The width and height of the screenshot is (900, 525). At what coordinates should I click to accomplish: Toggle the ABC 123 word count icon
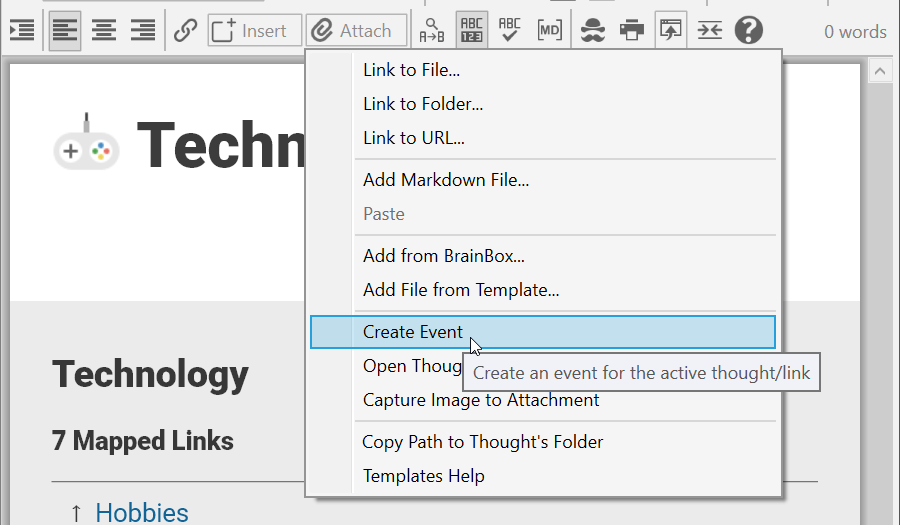471,31
